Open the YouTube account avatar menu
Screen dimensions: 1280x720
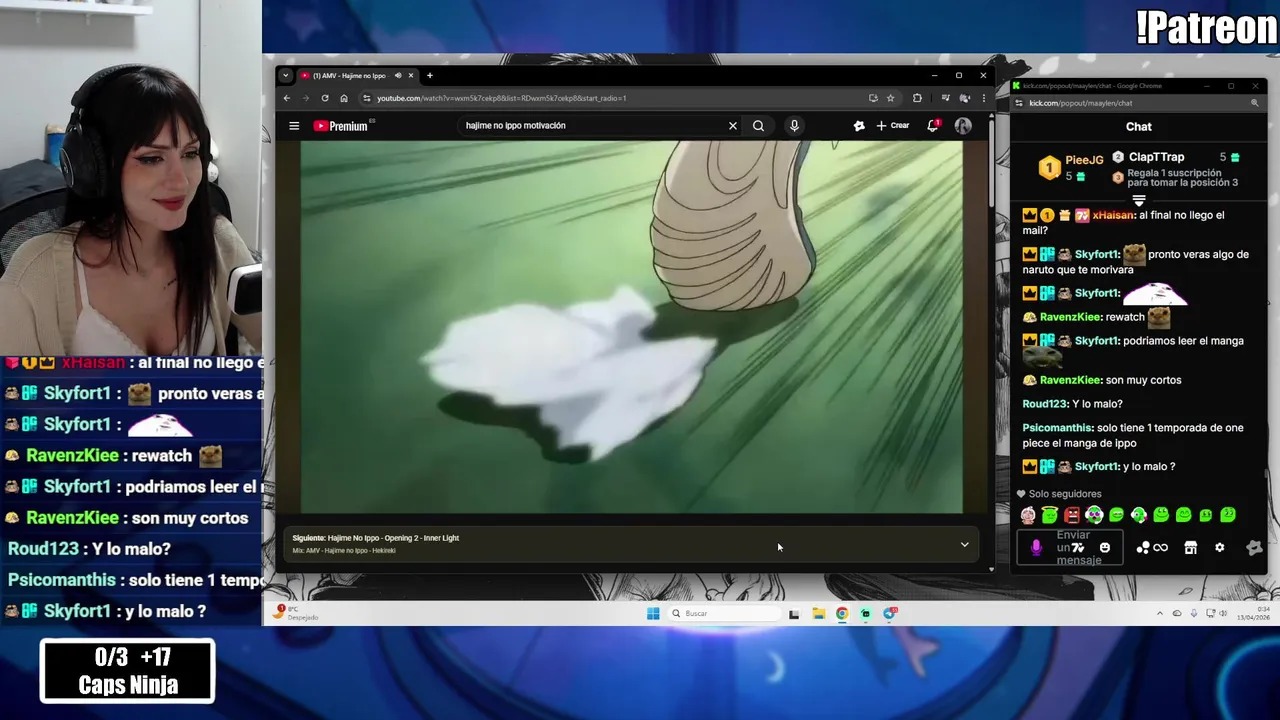(x=963, y=126)
